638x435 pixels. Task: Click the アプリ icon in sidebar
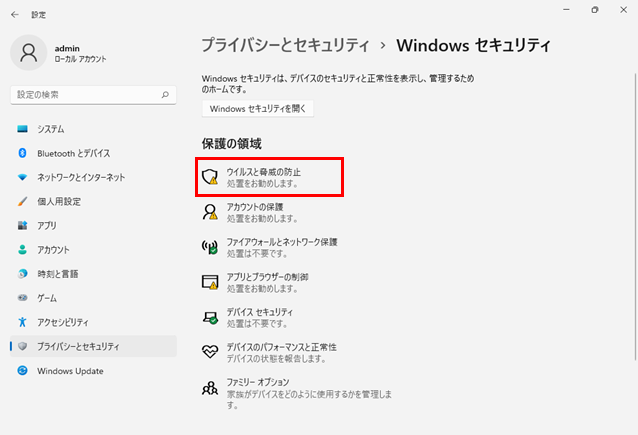click(22, 225)
